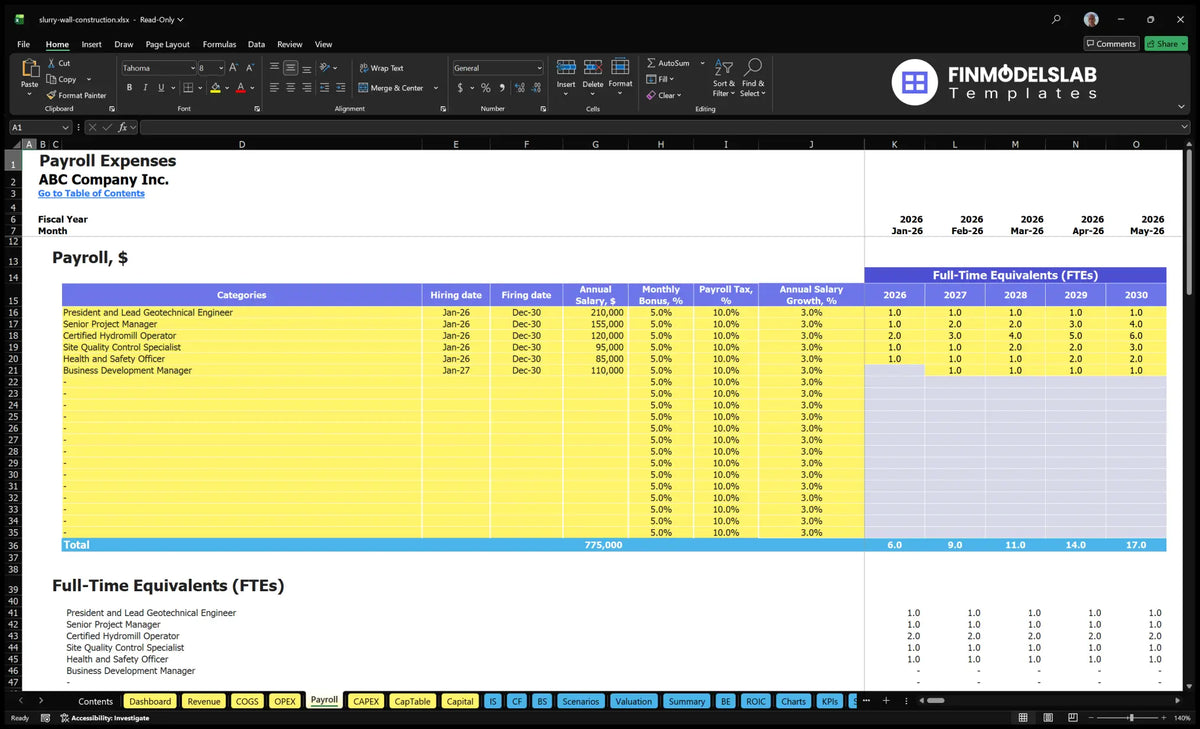Open Sort & Filter tool
The width and height of the screenshot is (1200, 729).
point(724,77)
